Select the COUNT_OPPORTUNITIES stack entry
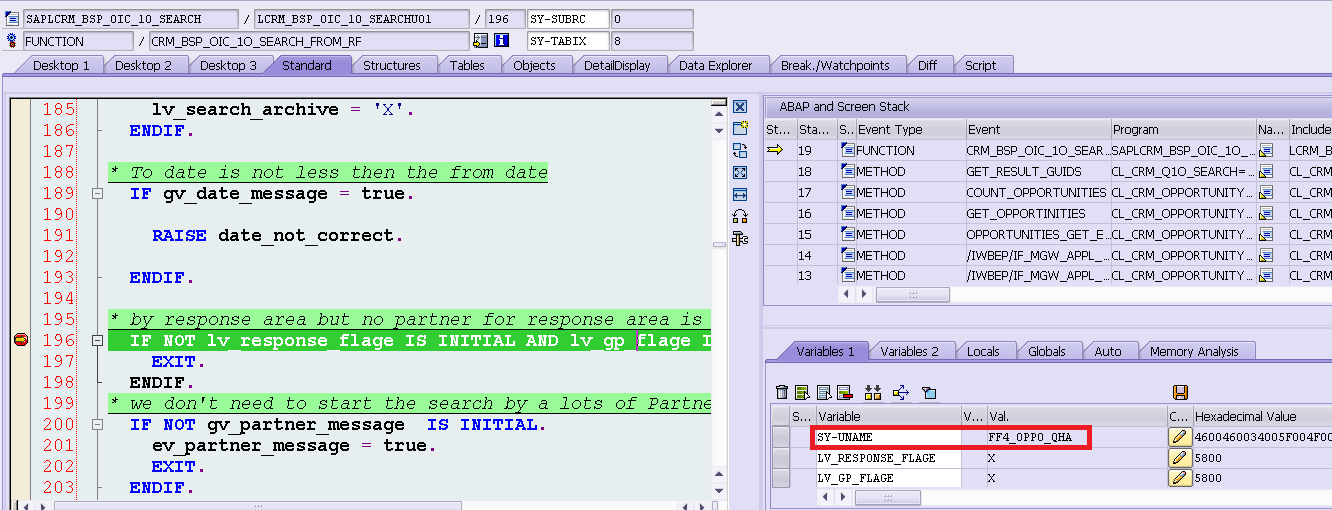This screenshot has width=1332, height=510. tap(1038, 192)
